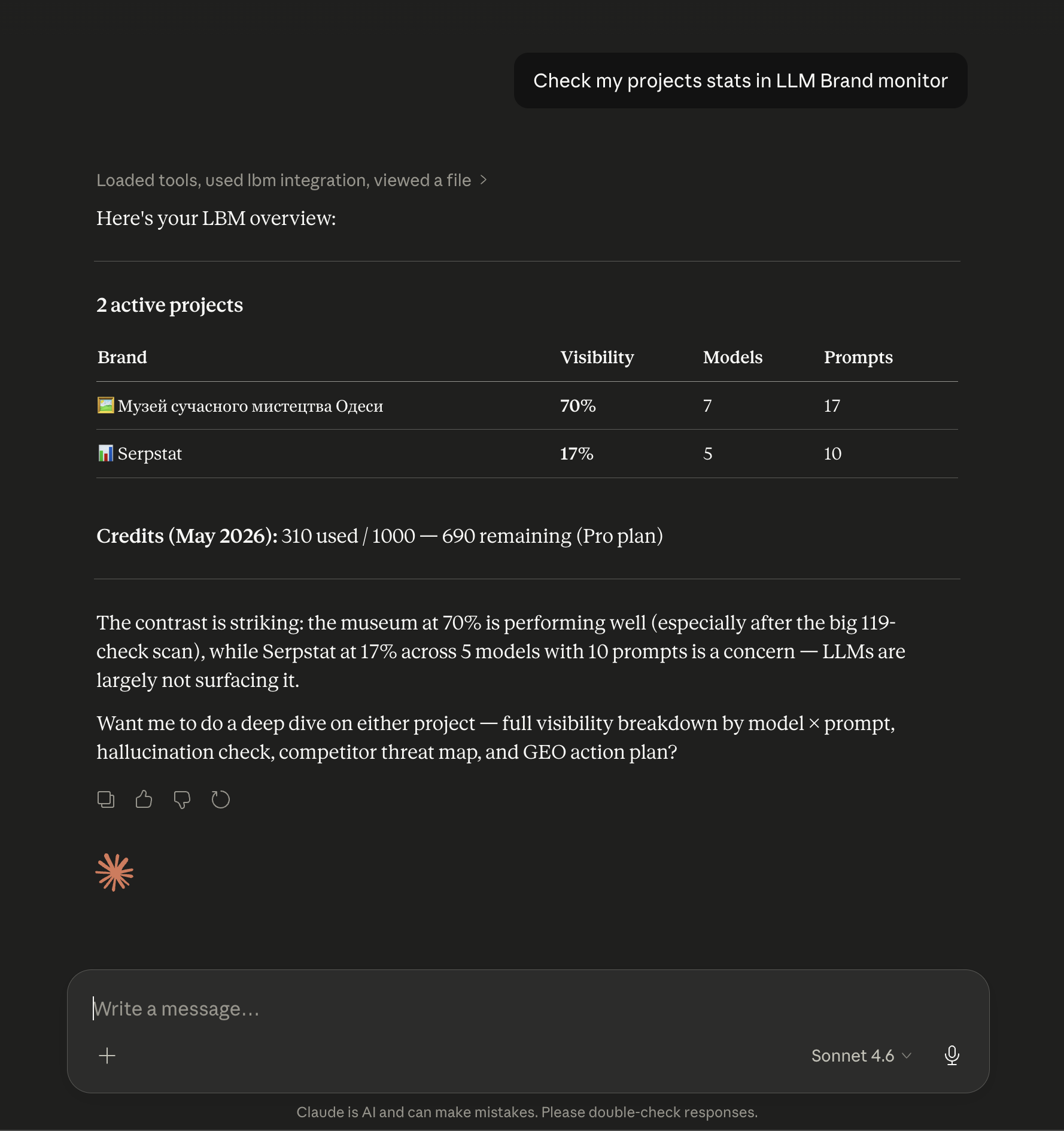Retry the response with regenerate icon
Viewport: 1064px width, 1131px height.
tap(220, 799)
